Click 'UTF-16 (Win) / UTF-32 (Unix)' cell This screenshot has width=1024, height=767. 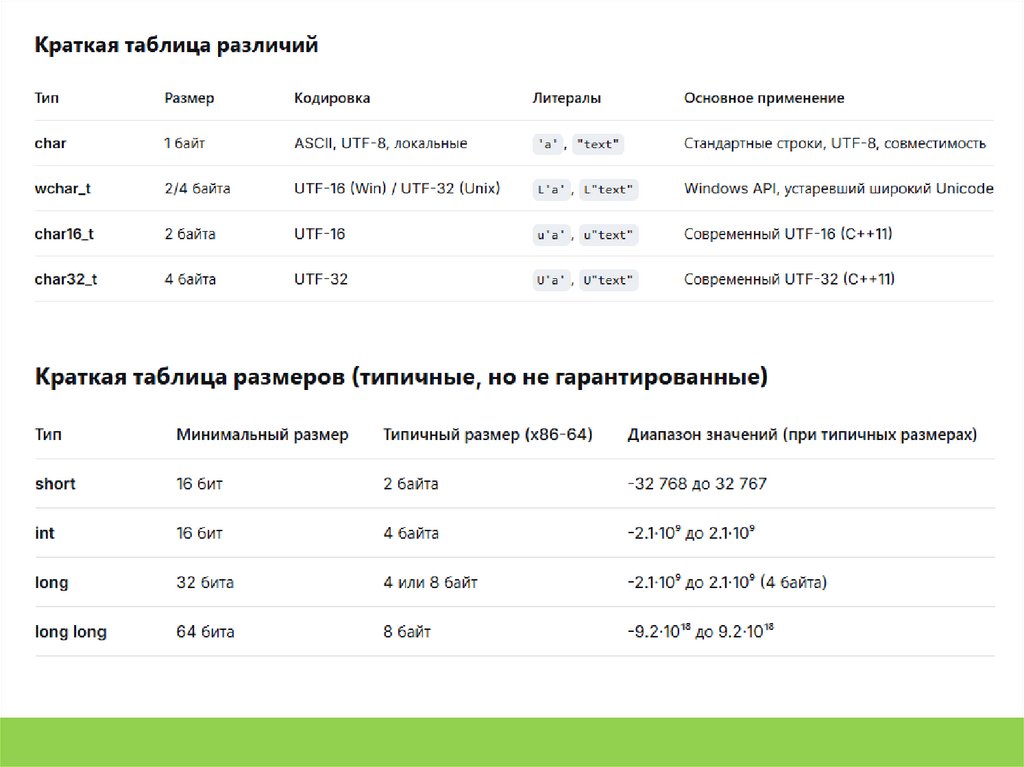(397, 188)
